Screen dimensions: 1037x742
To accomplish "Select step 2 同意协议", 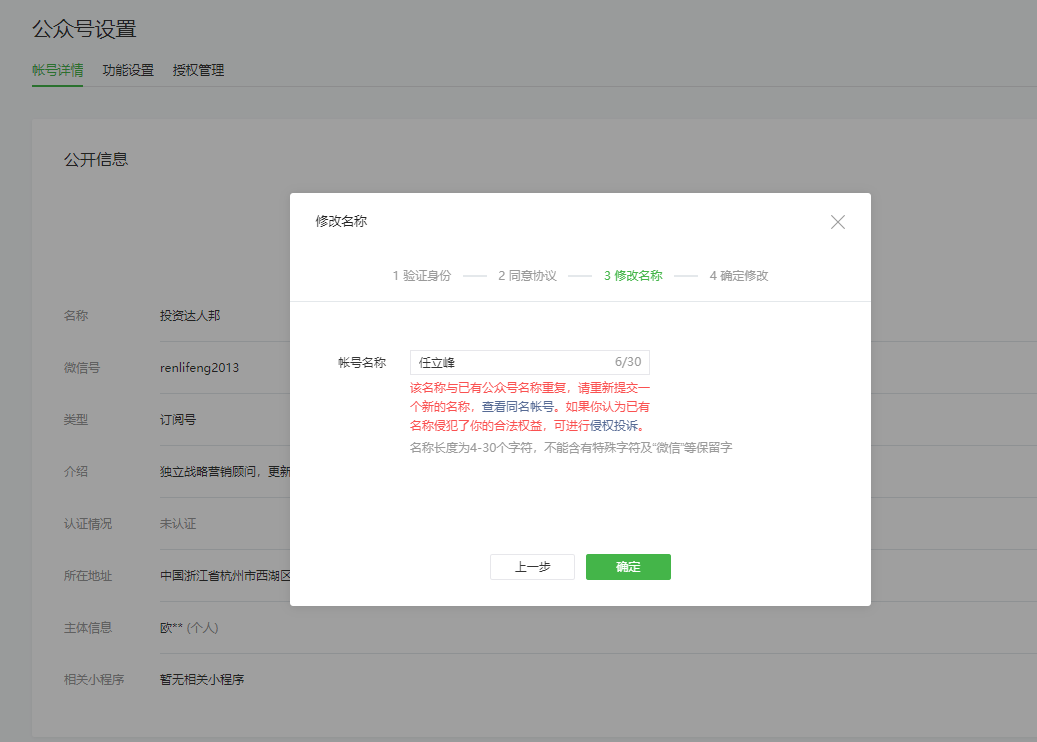I will (x=527, y=276).
